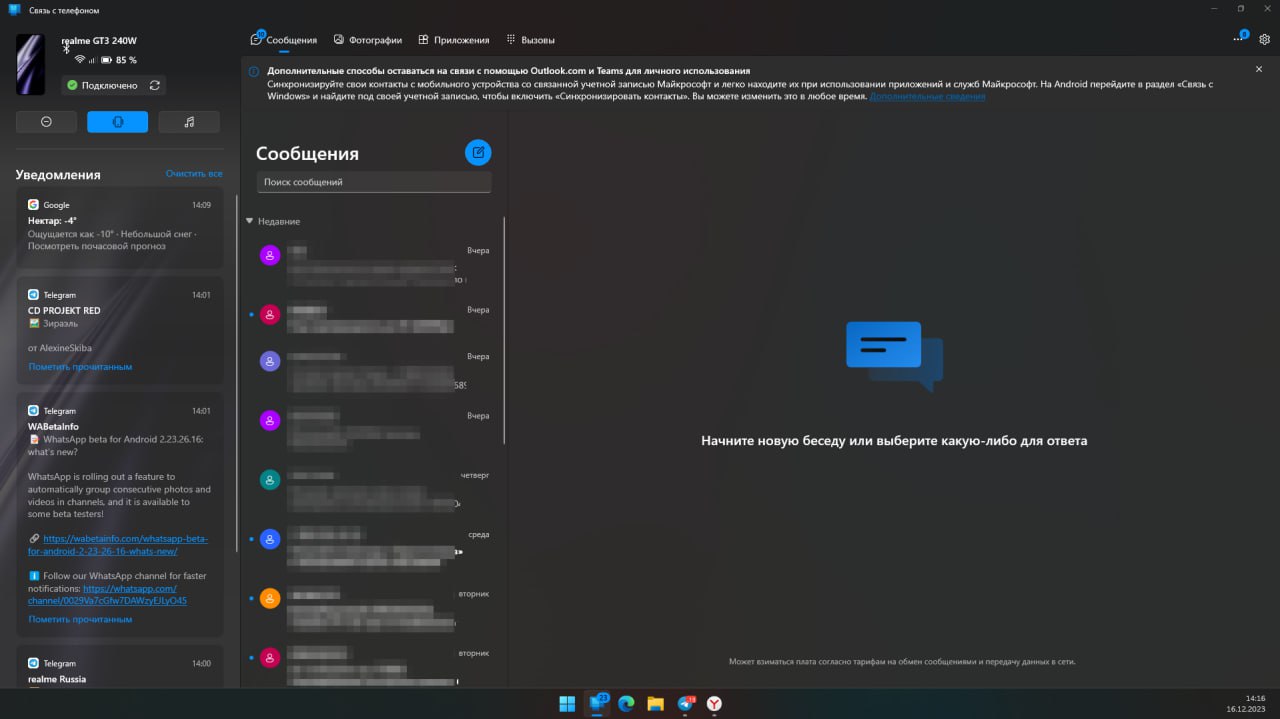This screenshot has height=719, width=1280.
Task: Mark CD PROJEKT RED notification as read
Action: (80, 367)
